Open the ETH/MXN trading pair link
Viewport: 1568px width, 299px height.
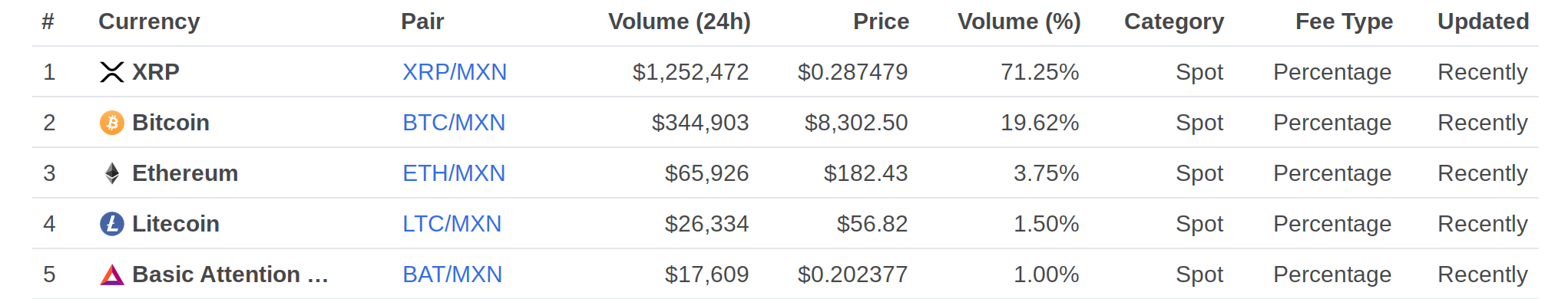pyautogui.click(x=454, y=173)
